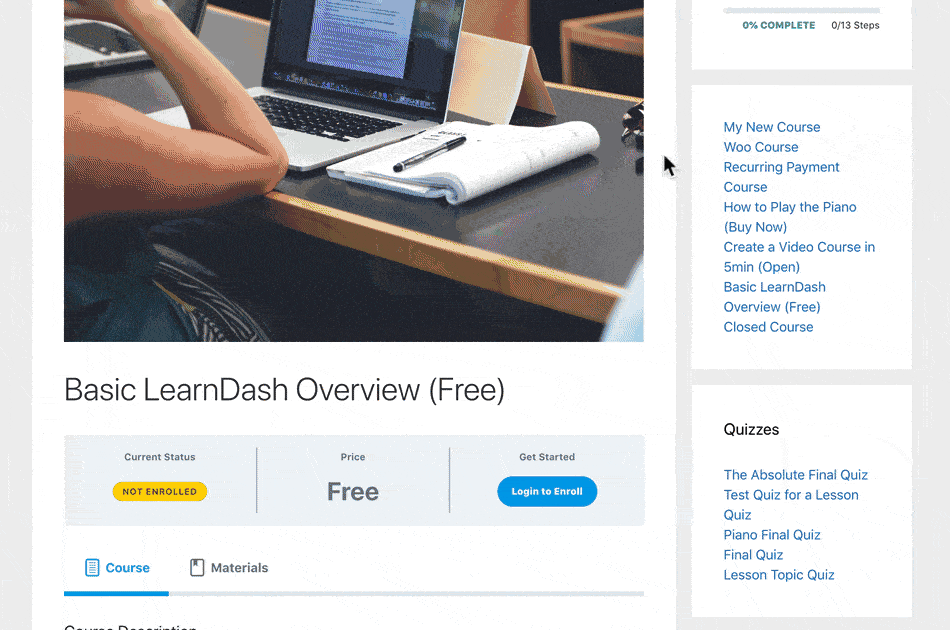Open Create a Video Course in 5min link

point(799,257)
